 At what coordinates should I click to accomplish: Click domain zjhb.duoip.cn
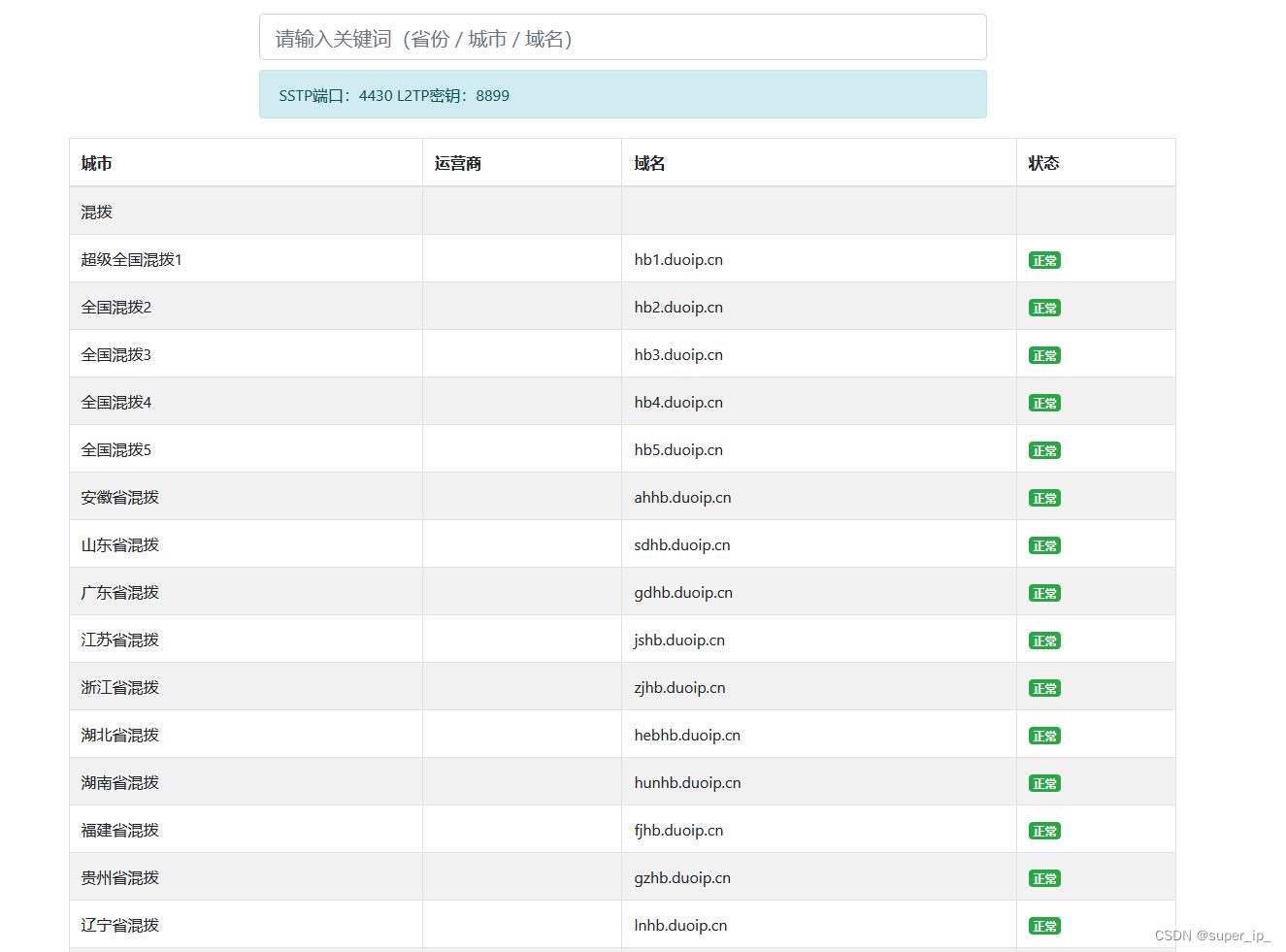[679, 687]
